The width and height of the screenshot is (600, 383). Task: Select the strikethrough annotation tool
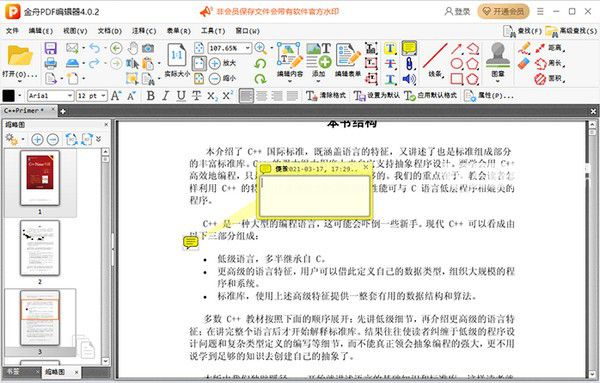coord(390,64)
